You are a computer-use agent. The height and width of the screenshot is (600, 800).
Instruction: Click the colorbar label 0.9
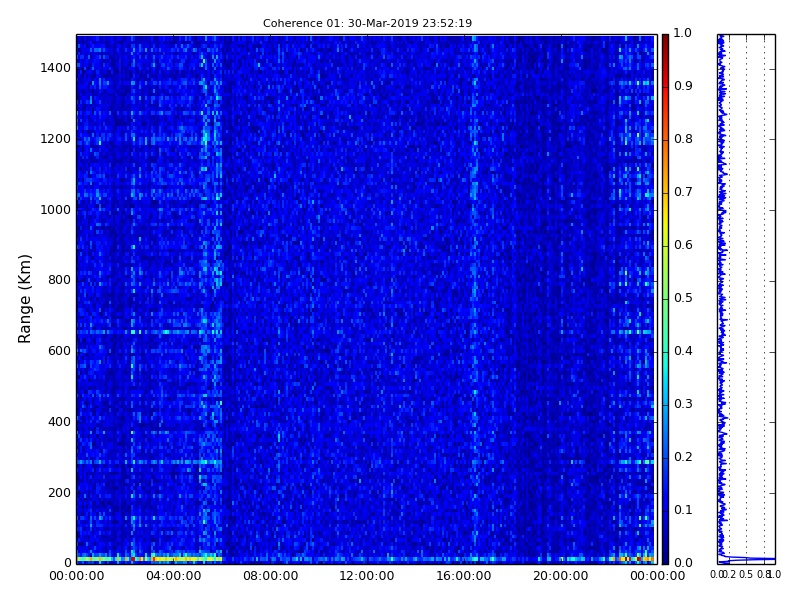683,86
